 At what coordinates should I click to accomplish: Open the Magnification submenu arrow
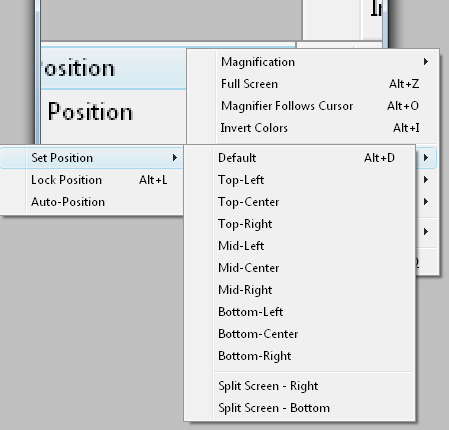[x=426, y=62]
